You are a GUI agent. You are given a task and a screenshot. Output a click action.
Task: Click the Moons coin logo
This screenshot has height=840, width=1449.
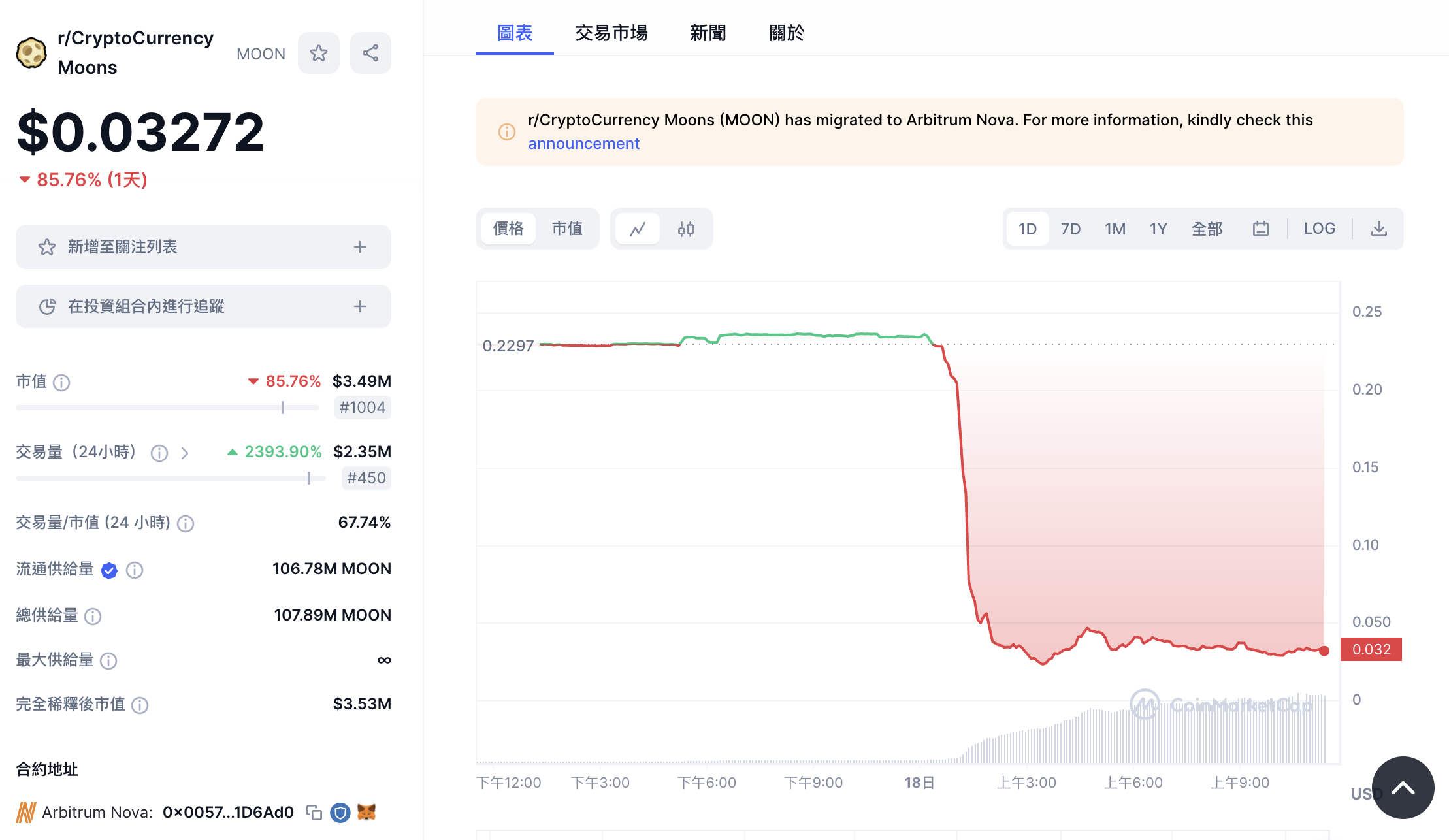[x=31, y=53]
